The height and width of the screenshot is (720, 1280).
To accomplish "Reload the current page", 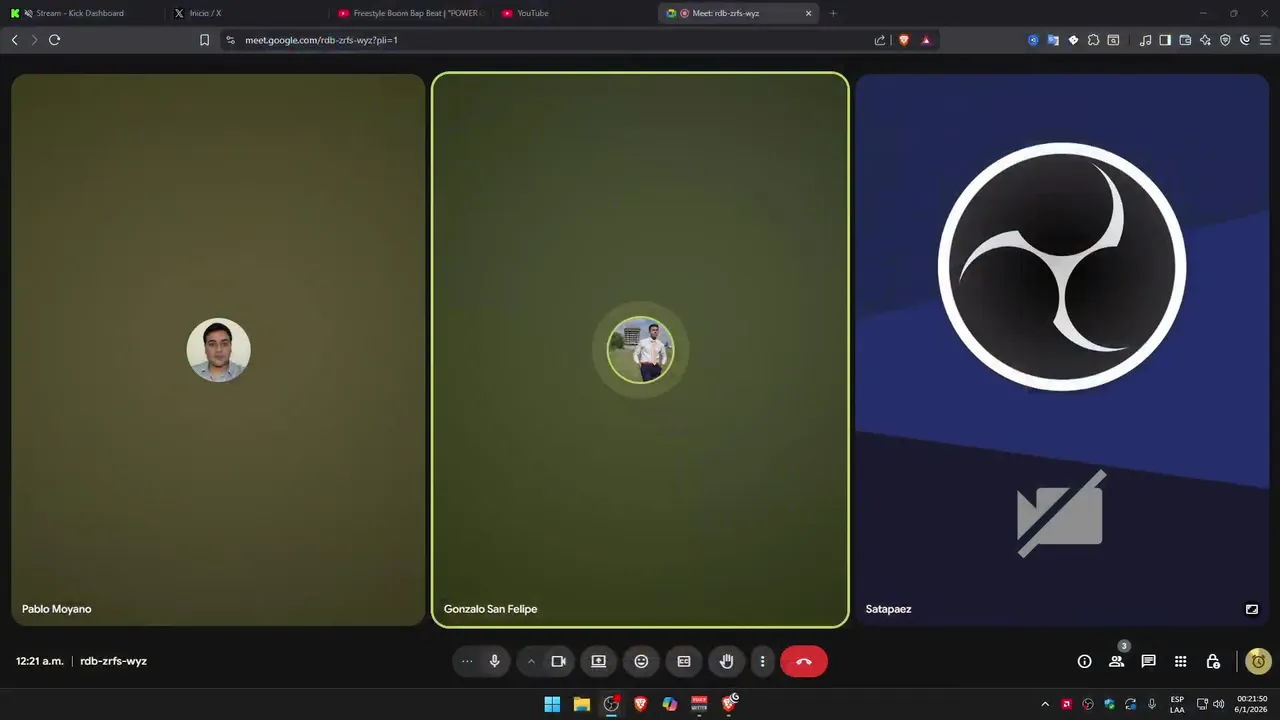I will [x=55, y=40].
